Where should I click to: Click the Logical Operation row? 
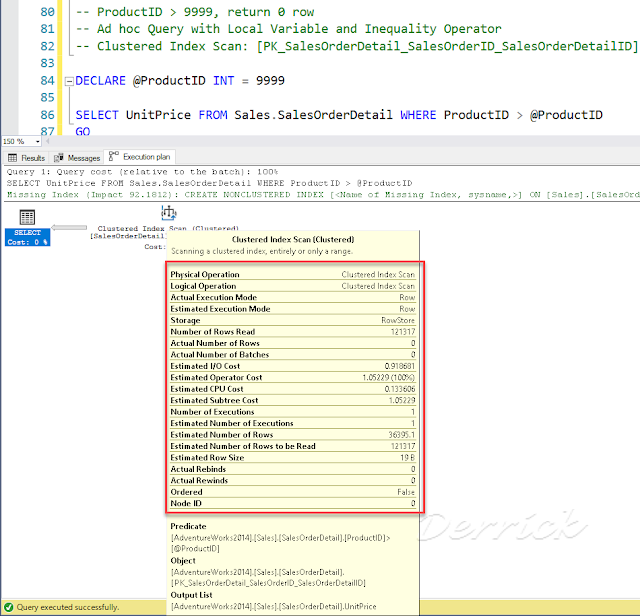point(292,286)
